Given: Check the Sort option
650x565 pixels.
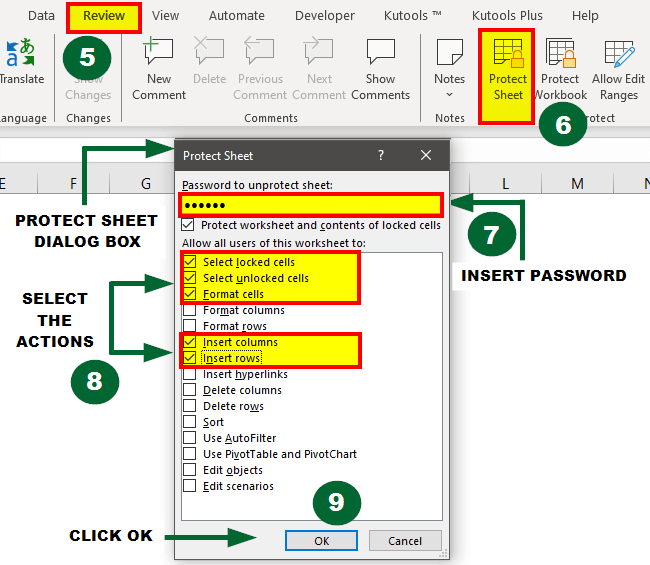Looking at the screenshot, I should (x=190, y=422).
